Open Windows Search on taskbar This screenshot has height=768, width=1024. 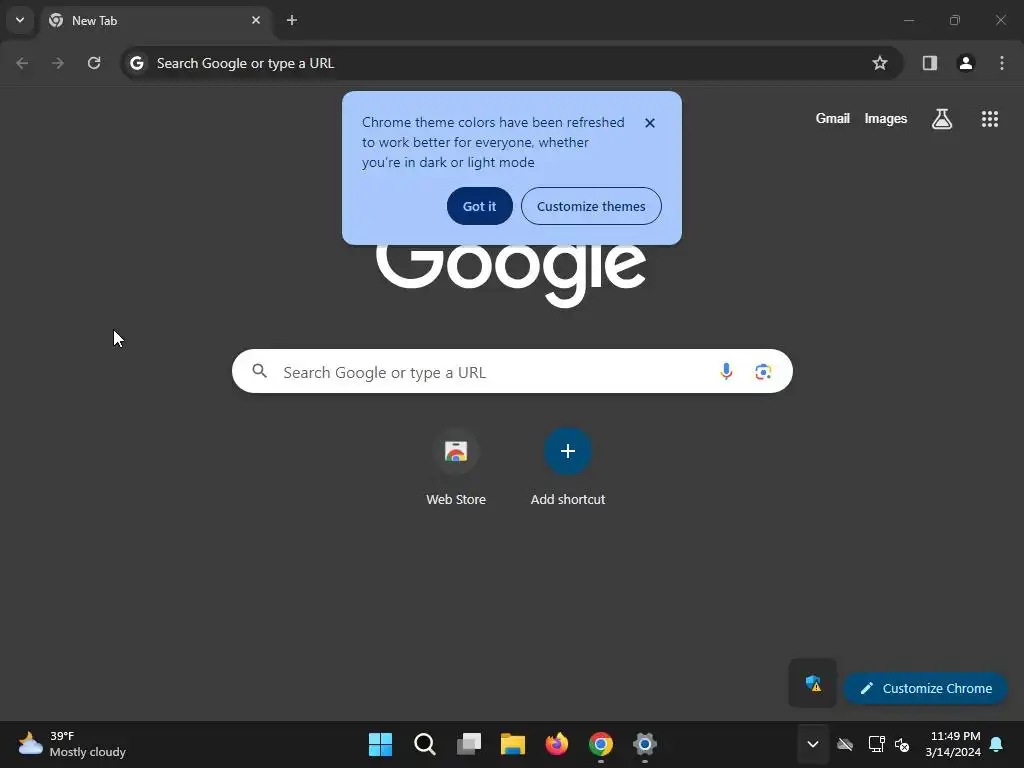click(x=424, y=744)
